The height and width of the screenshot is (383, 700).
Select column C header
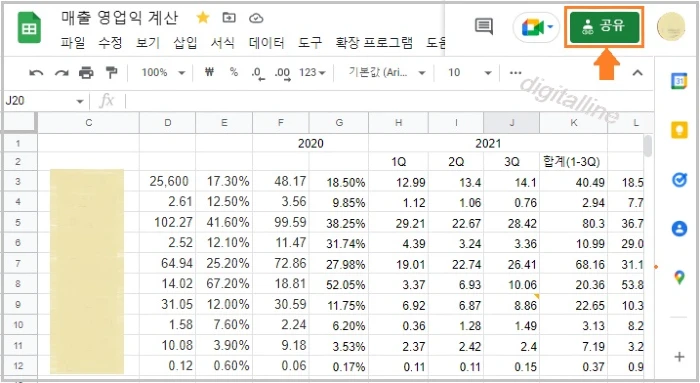pyautogui.click(x=88, y=123)
